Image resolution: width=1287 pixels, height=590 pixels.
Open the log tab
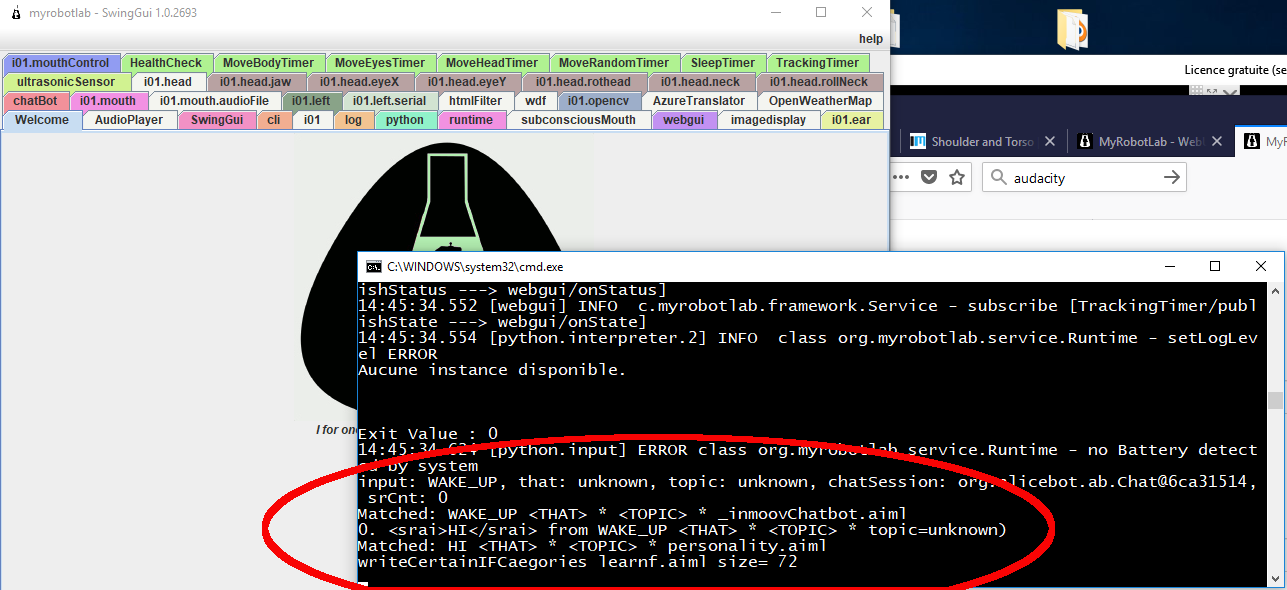tap(354, 120)
